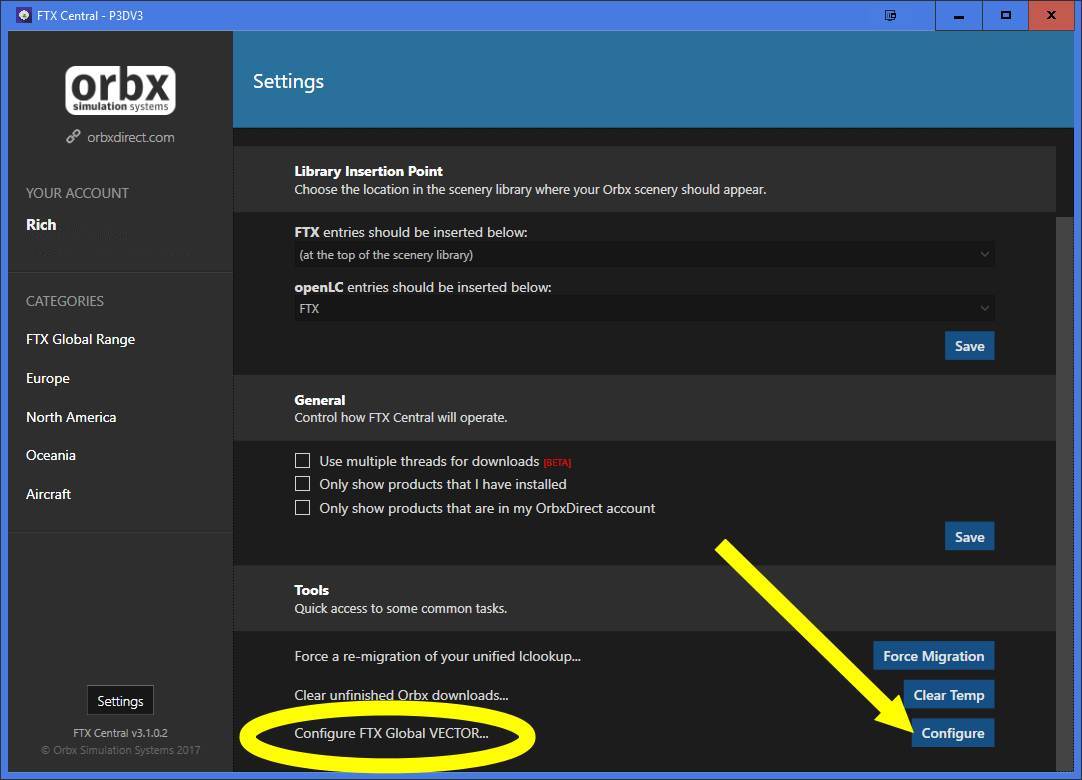Click Configure for FTX Global VECTOR
The image size is (1082, 780).
(x=953, y=733)
